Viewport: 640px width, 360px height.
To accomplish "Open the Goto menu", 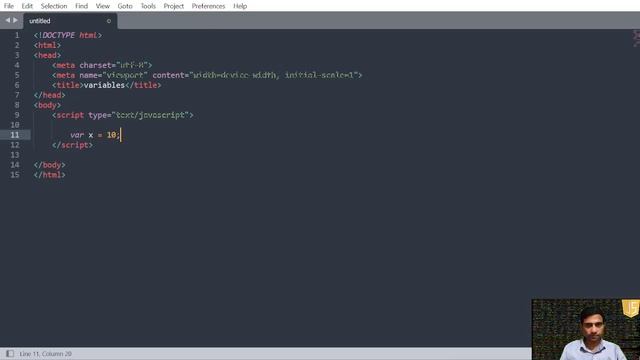I will [x=125, y=6].
